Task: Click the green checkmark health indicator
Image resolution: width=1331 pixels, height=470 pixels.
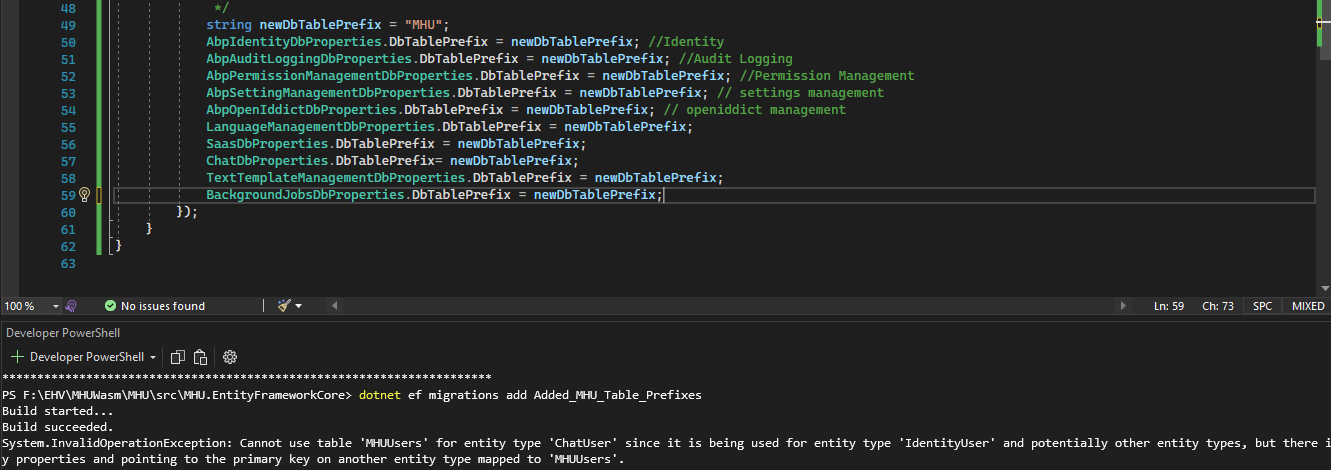Action: coord(111,306)
